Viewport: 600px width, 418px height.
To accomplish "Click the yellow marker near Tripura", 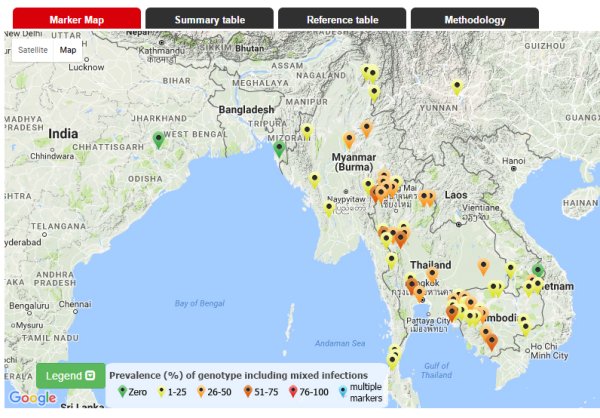I will click(x=307, y=131).
